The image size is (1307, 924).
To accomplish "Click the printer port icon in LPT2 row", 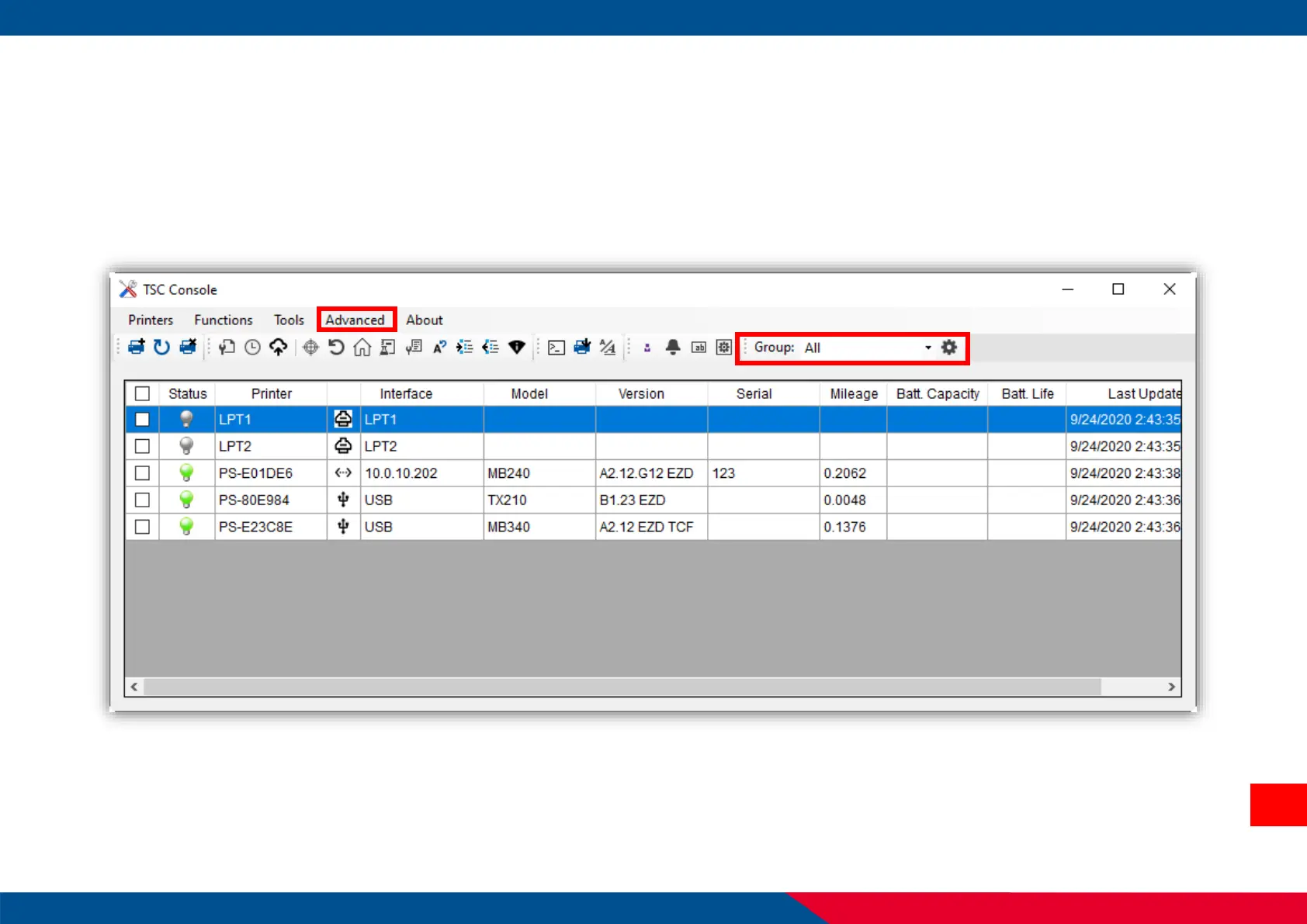I will [x=343, y=446].
